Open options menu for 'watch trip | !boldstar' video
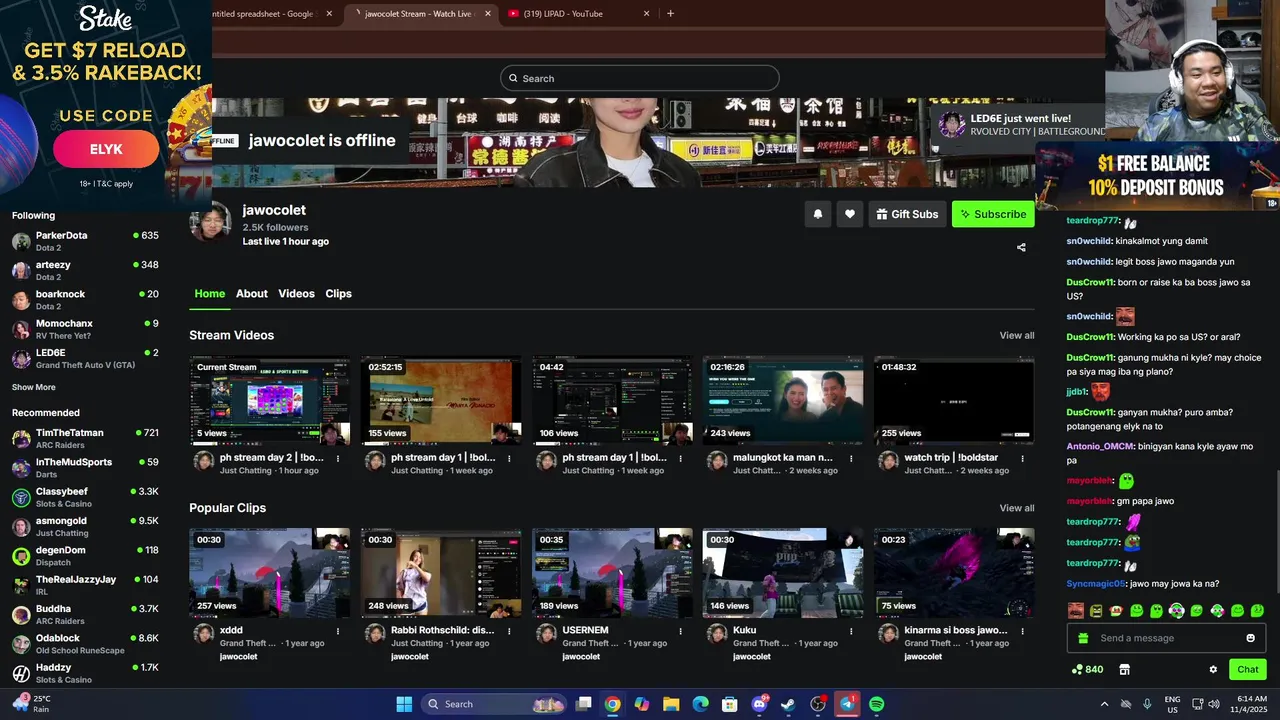 1022,459
